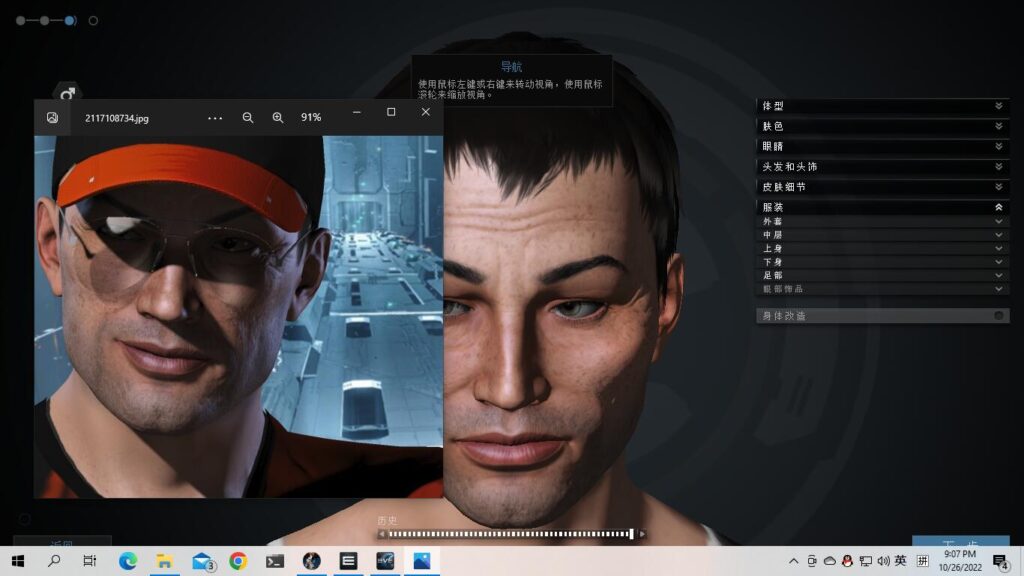Viewport: 1024px width, 576px height.
Task: Open the photo viewer more options menu
Action: (215, 117)
